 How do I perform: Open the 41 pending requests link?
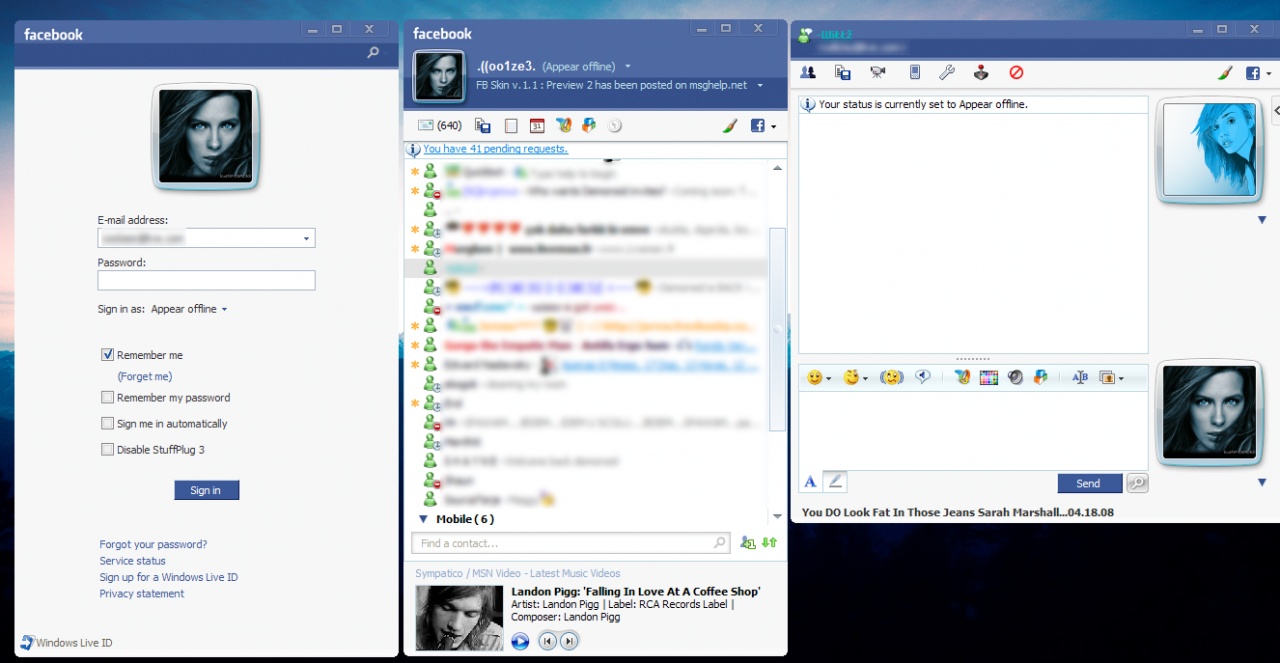[495, 149]
